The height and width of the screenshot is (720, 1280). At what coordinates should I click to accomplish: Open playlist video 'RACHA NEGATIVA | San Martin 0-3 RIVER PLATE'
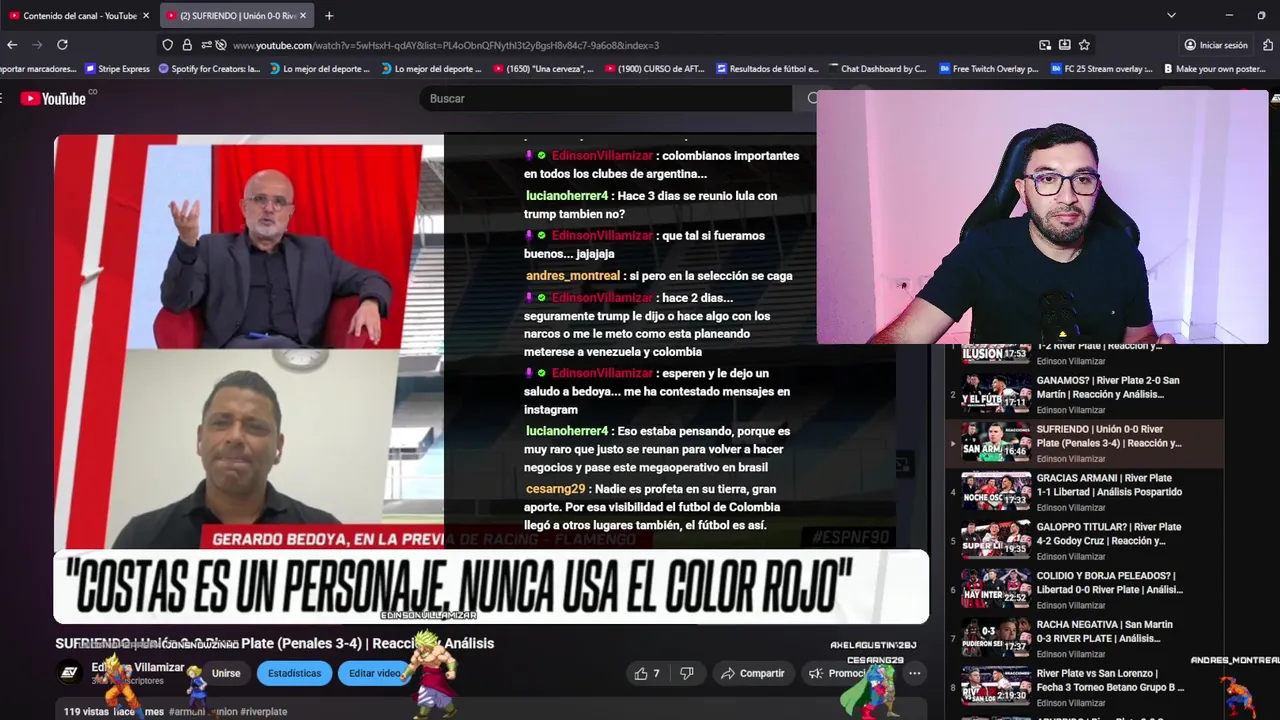[1085, 639]
